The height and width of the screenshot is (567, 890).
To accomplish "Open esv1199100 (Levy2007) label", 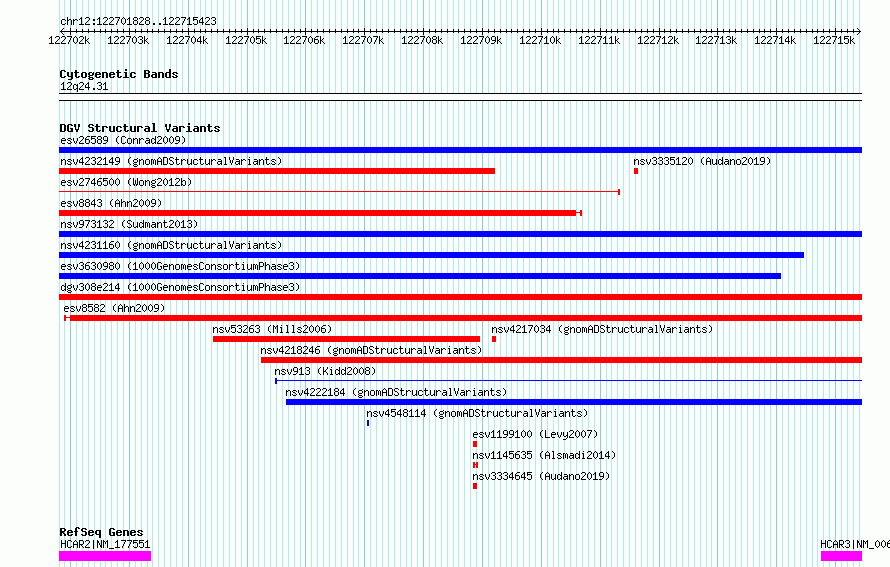I will [535, 434].
